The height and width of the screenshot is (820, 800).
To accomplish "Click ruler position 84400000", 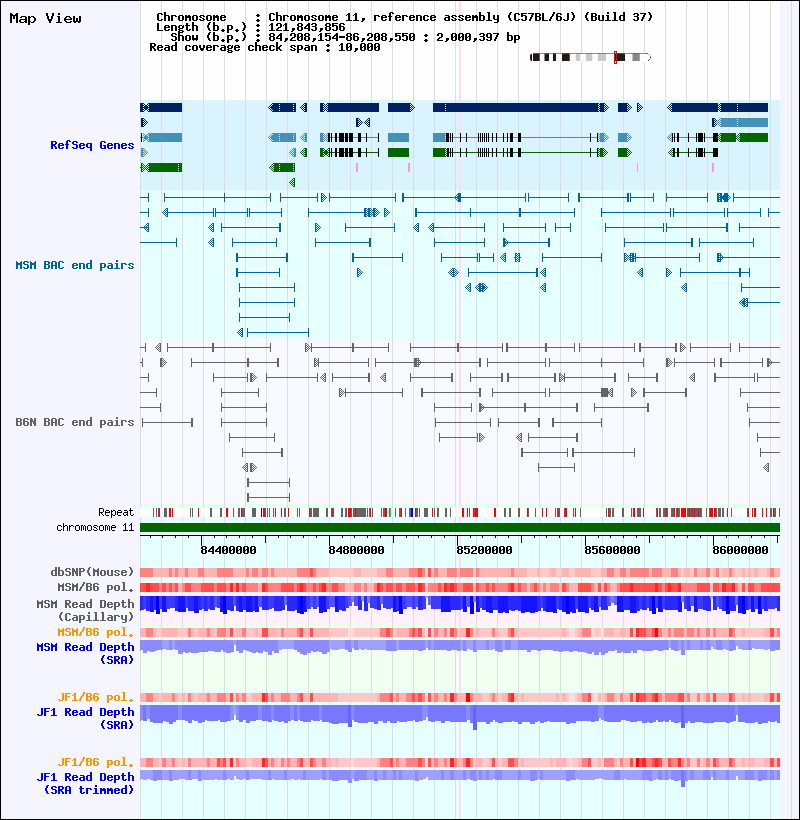I will click(228, 550).
